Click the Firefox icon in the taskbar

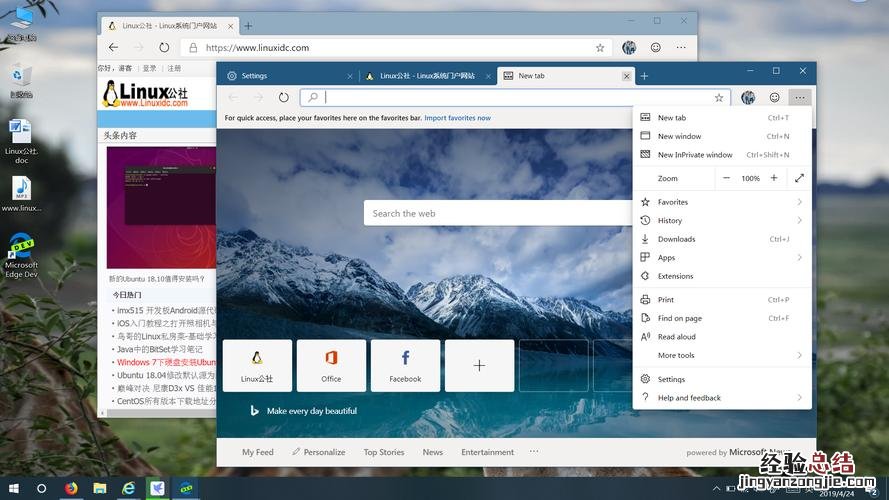click(x=71, y=488)
